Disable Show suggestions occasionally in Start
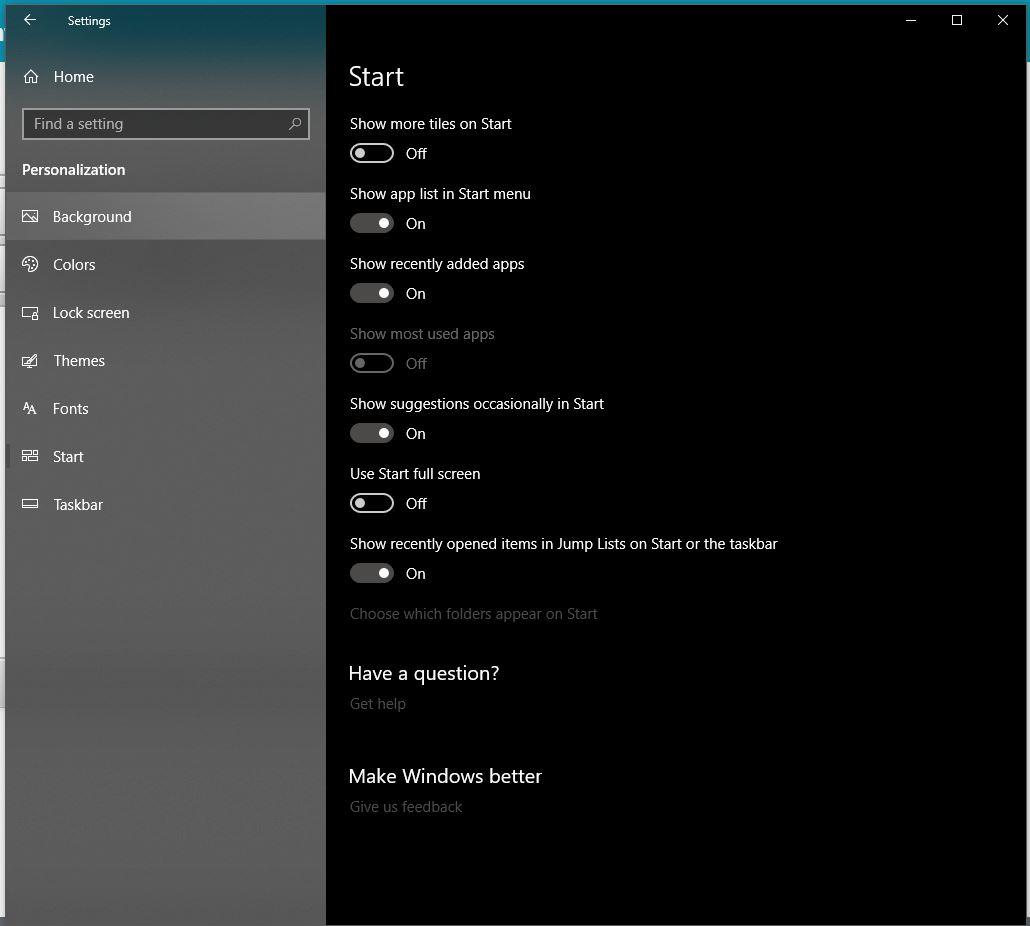This screenshot has height=926, width=1030. click(x=372, y=433)
